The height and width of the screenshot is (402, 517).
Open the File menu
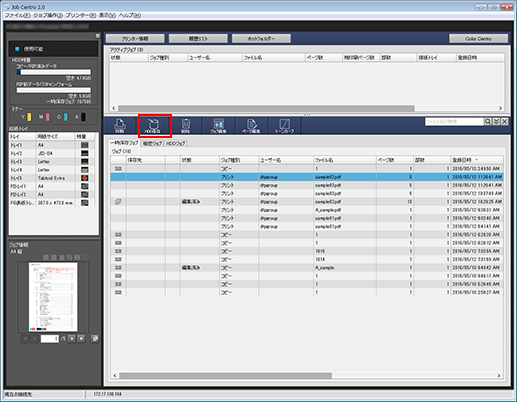coord(17,15)
